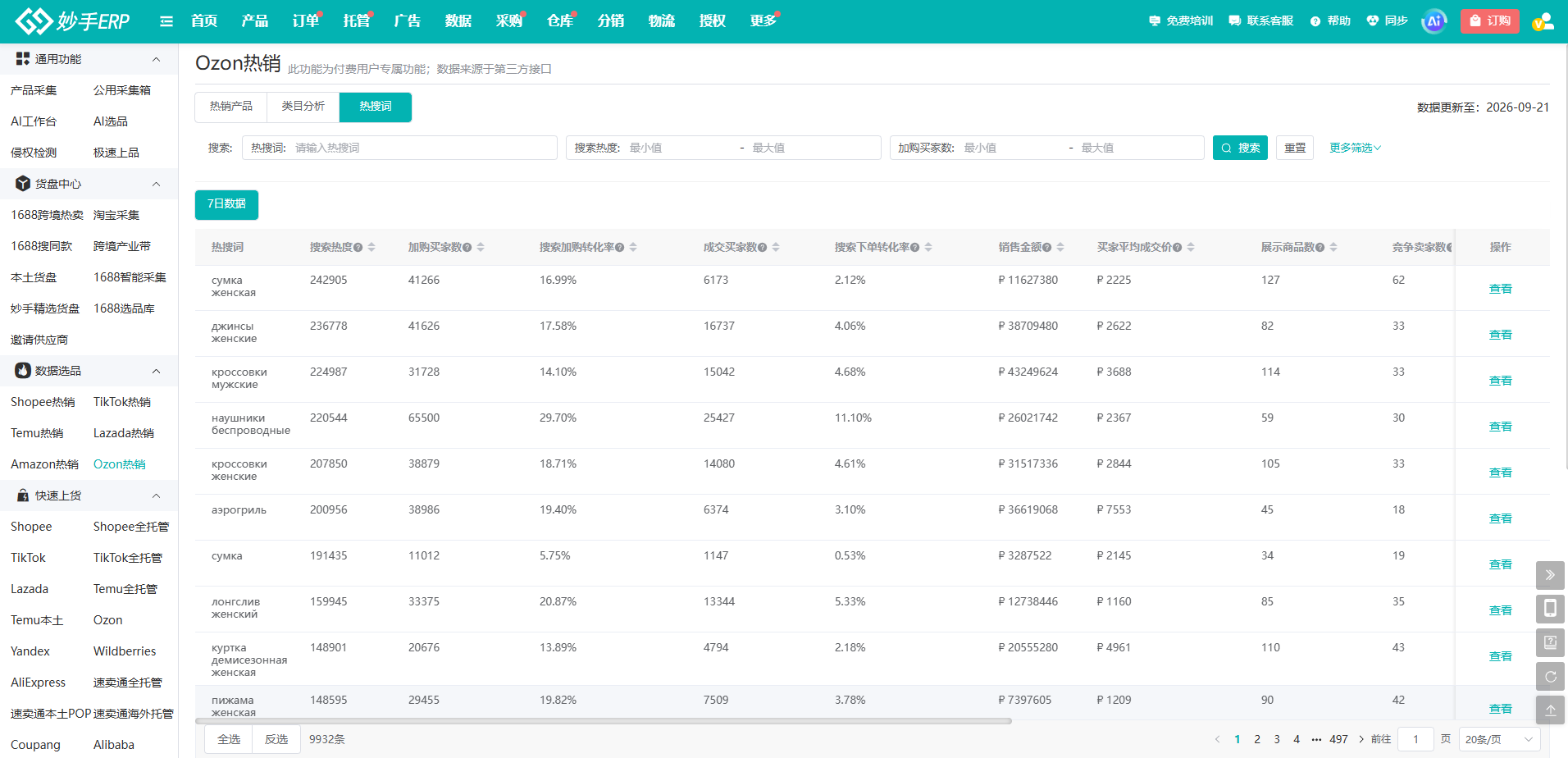Sort by 加购买家数 column arrows
The width and height of the screenshot is (1568, 758).
[481, 248]
